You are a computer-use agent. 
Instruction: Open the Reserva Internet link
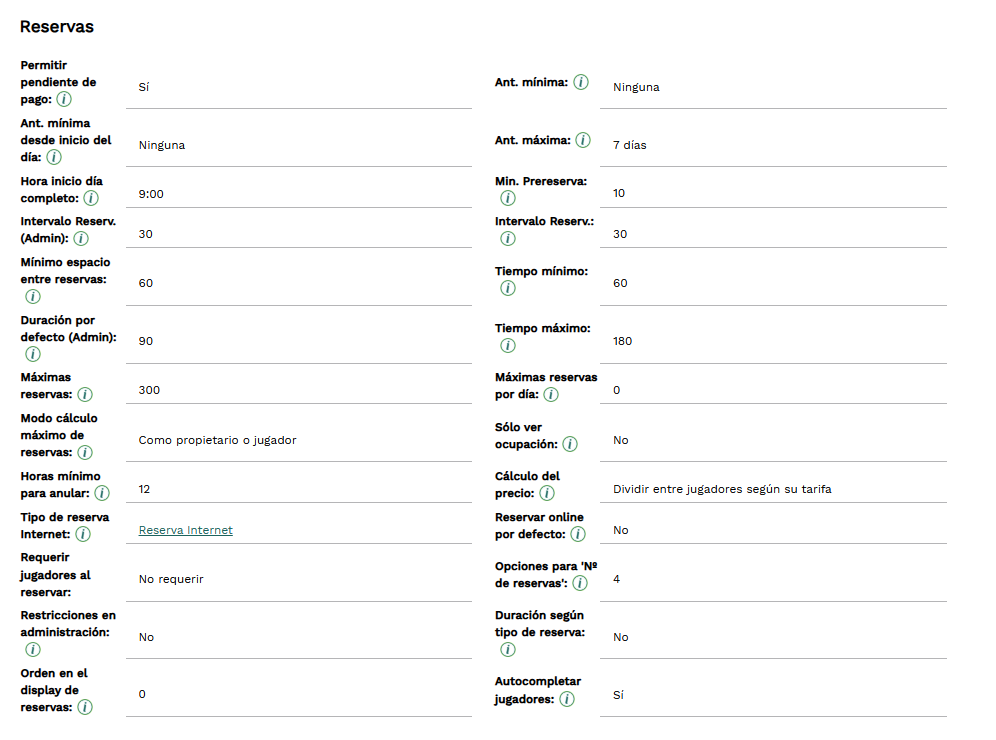(186, 530)
